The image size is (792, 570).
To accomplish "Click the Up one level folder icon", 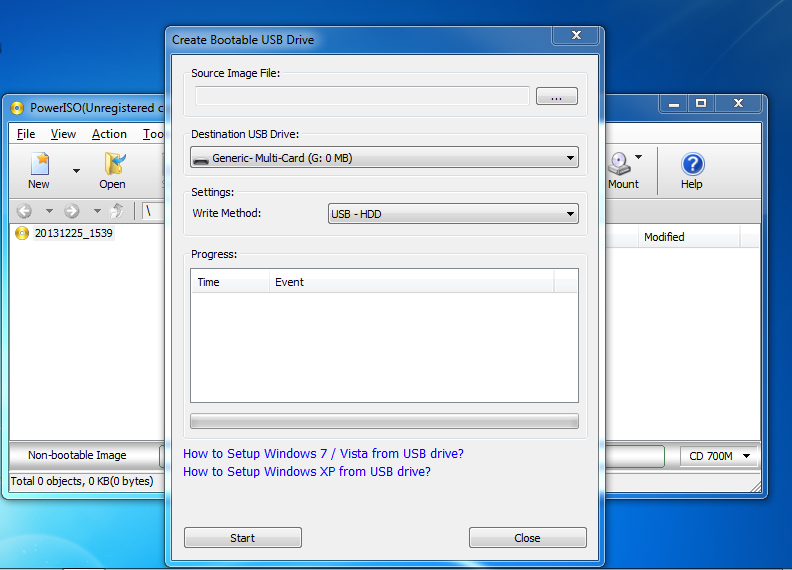I will pyautogui.click(x=117, y=210).
